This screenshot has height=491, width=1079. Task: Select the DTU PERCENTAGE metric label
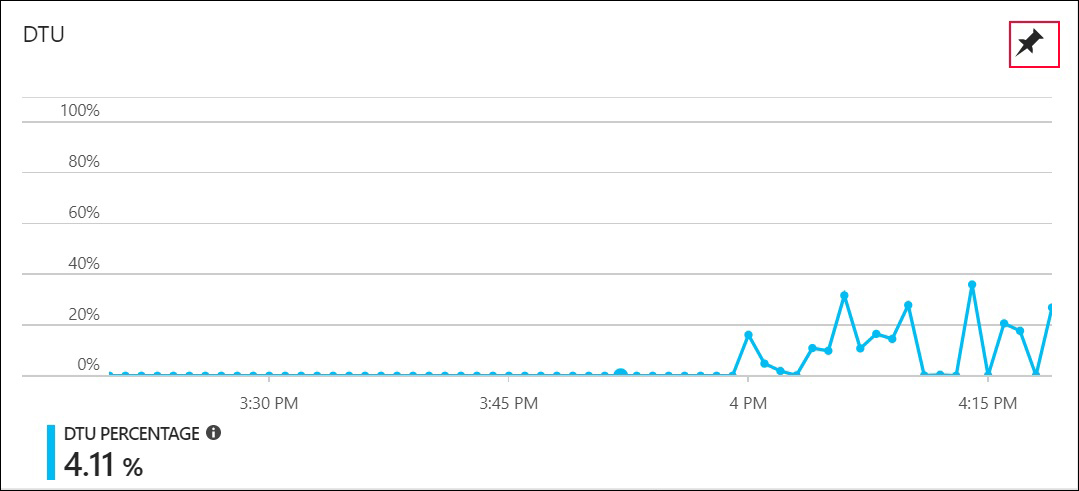coord(132,433)
